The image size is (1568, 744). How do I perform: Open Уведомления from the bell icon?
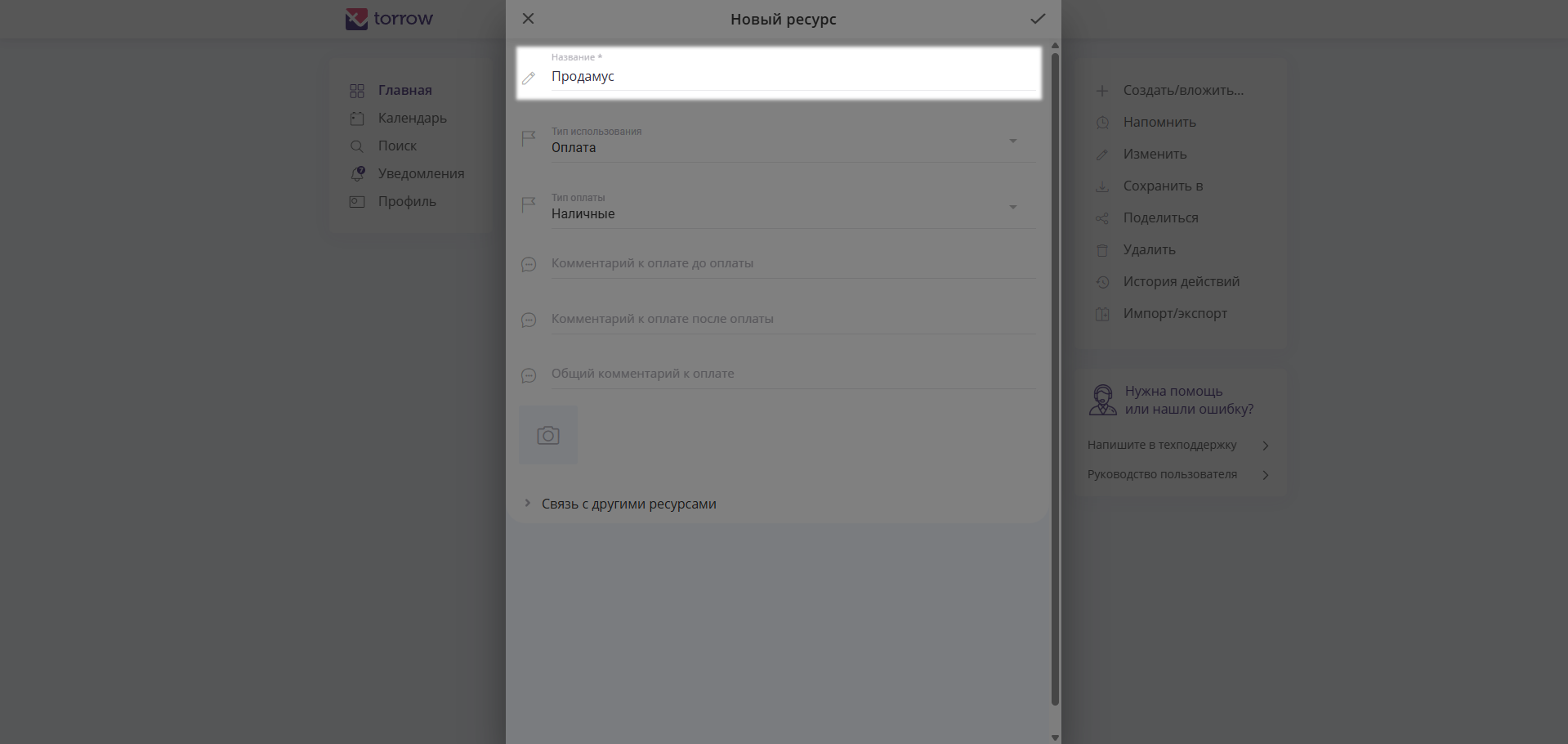tap(358, 173)
